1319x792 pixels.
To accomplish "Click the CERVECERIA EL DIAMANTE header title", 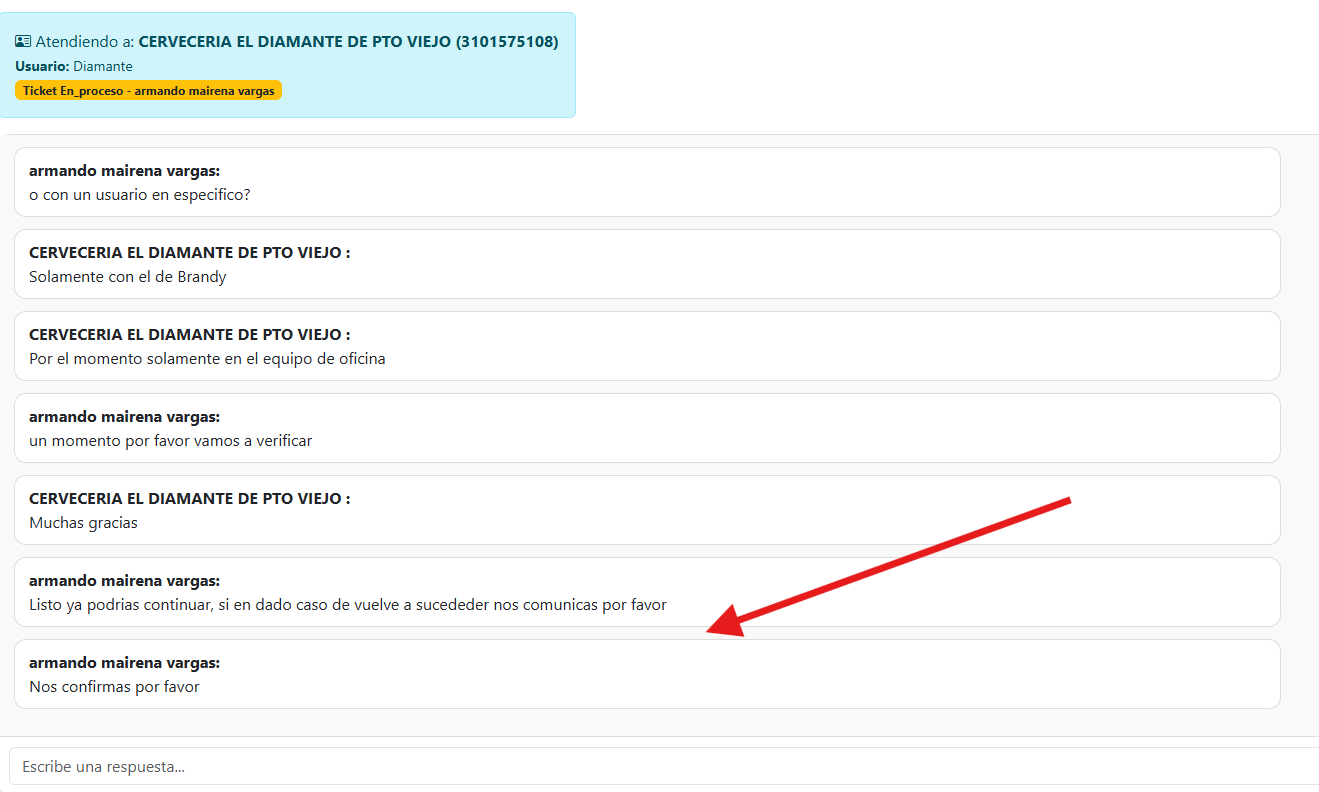I will click(294, 42).
